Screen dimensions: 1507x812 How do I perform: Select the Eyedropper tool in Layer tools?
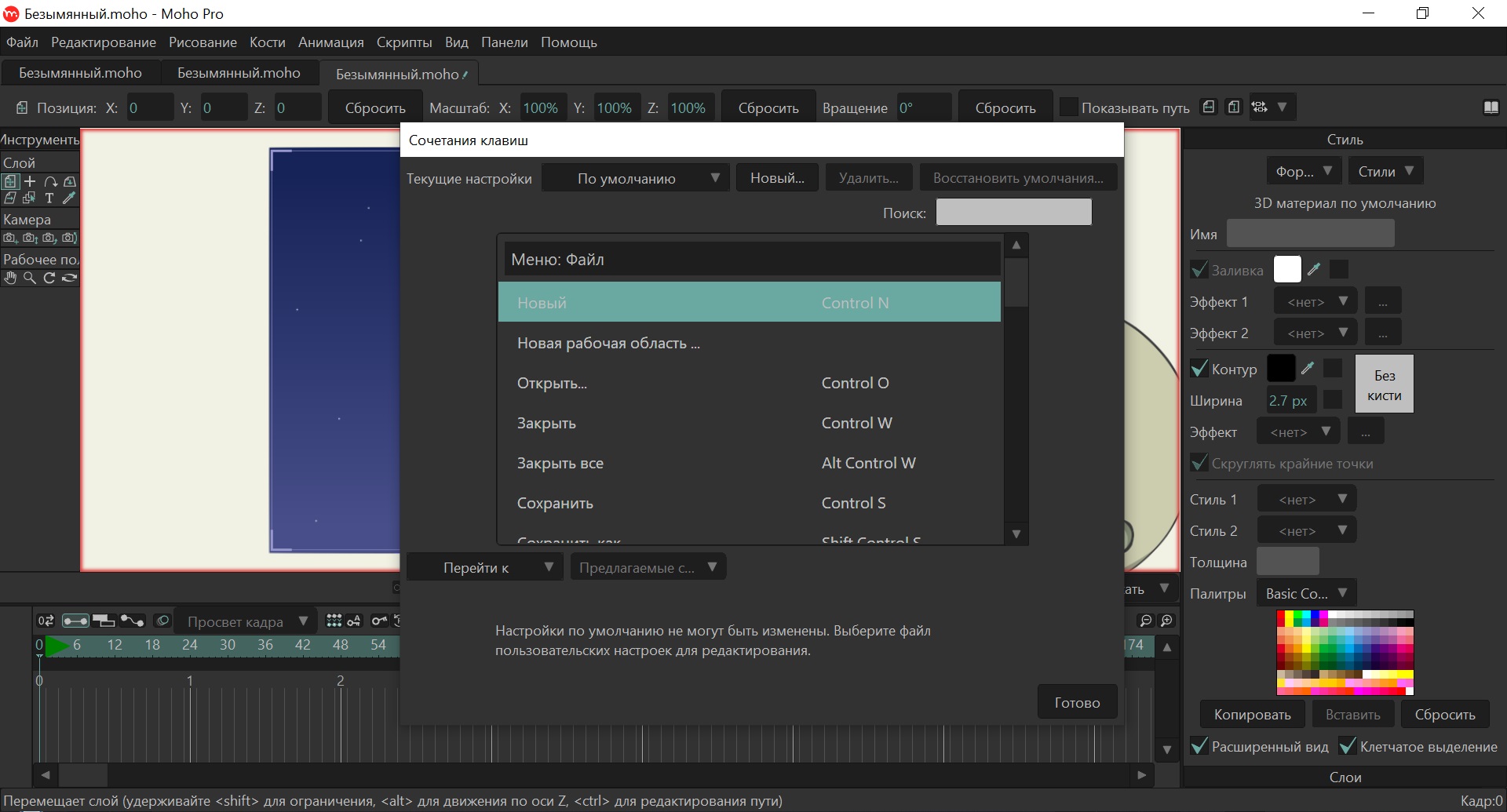click(x=69, y=198)
